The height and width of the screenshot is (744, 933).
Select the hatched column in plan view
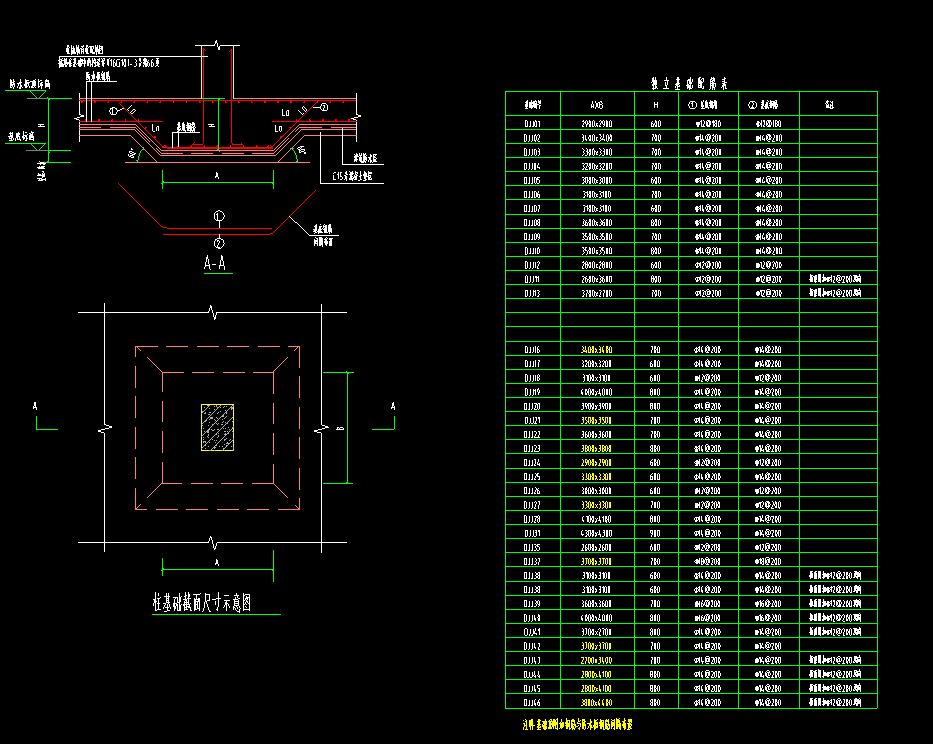[217, 427]
